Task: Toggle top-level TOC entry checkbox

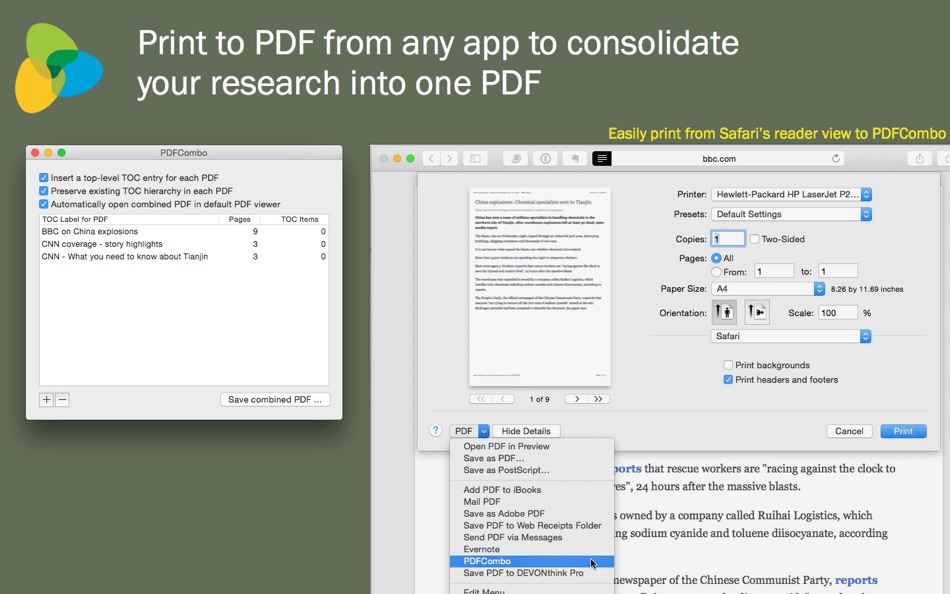Action: click(44, 178)
